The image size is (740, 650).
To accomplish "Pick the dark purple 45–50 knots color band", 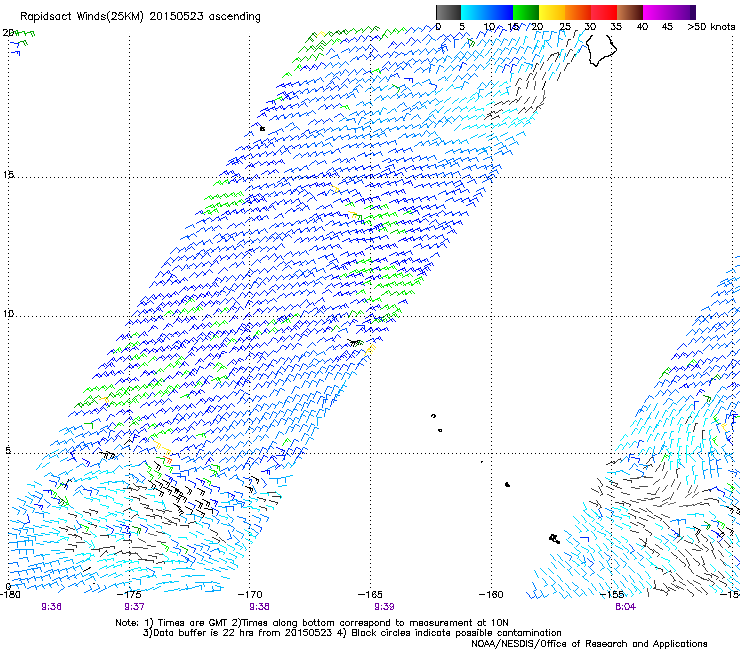I will [x=682, y=12].
